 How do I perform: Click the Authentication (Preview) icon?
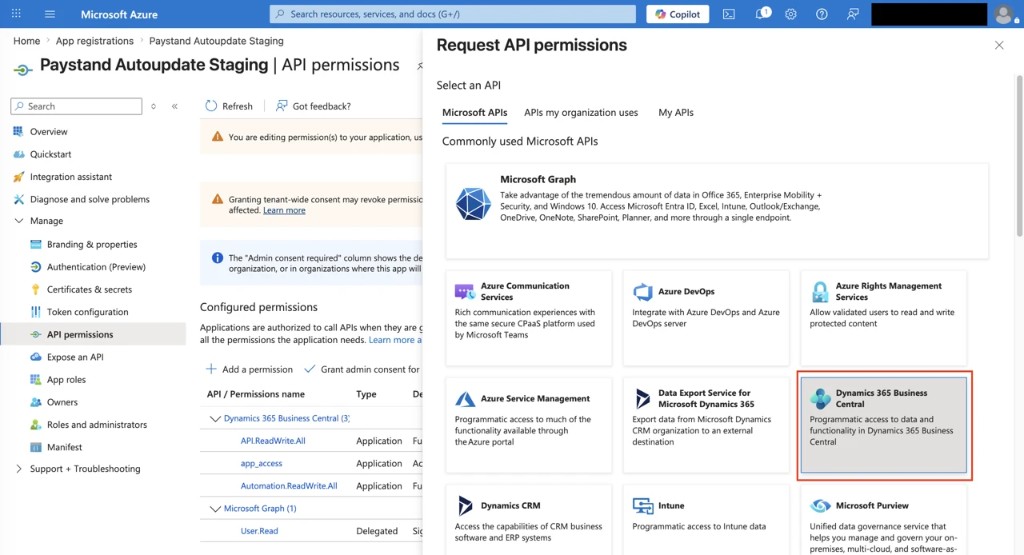tap(36, 266)
